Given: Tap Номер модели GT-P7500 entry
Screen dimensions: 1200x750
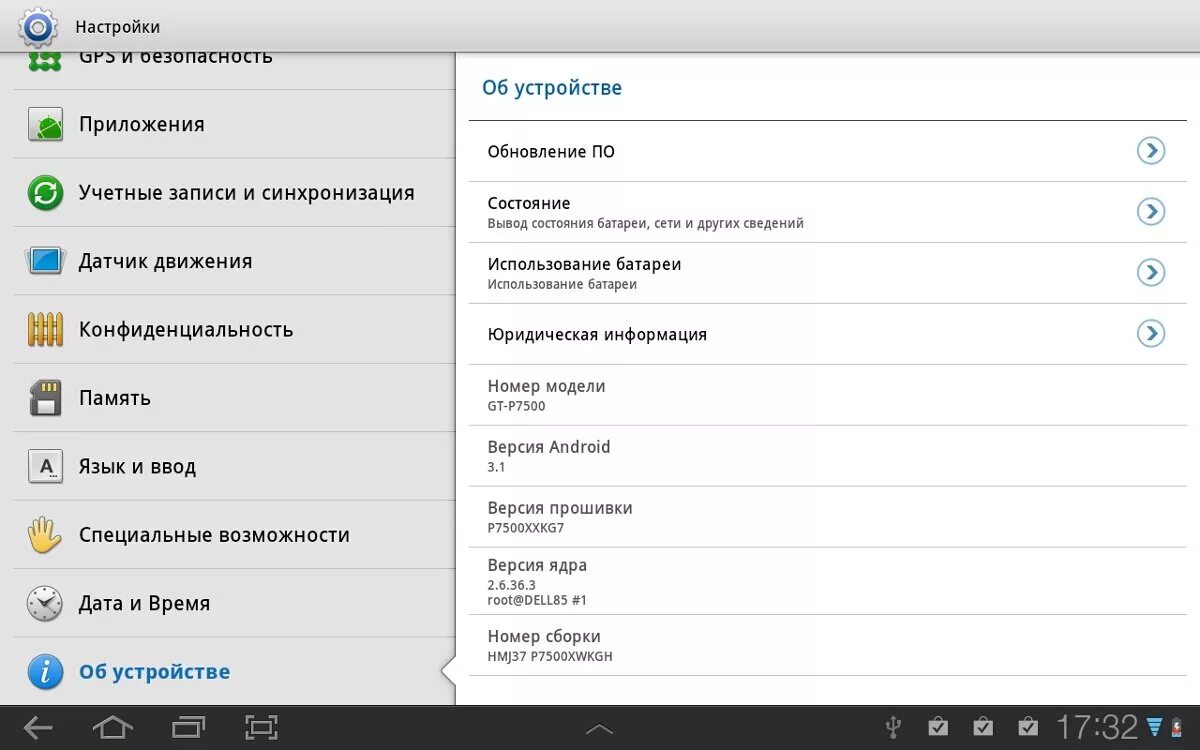Looking at the screenshot, I should 827,395.
